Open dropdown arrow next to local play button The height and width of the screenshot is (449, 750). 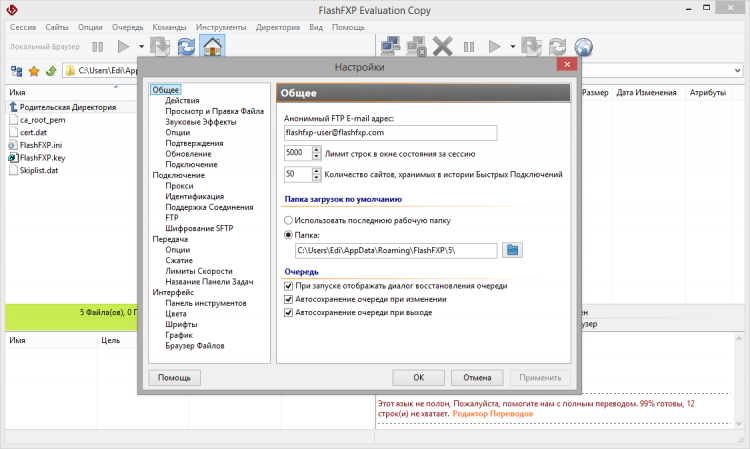142,47
